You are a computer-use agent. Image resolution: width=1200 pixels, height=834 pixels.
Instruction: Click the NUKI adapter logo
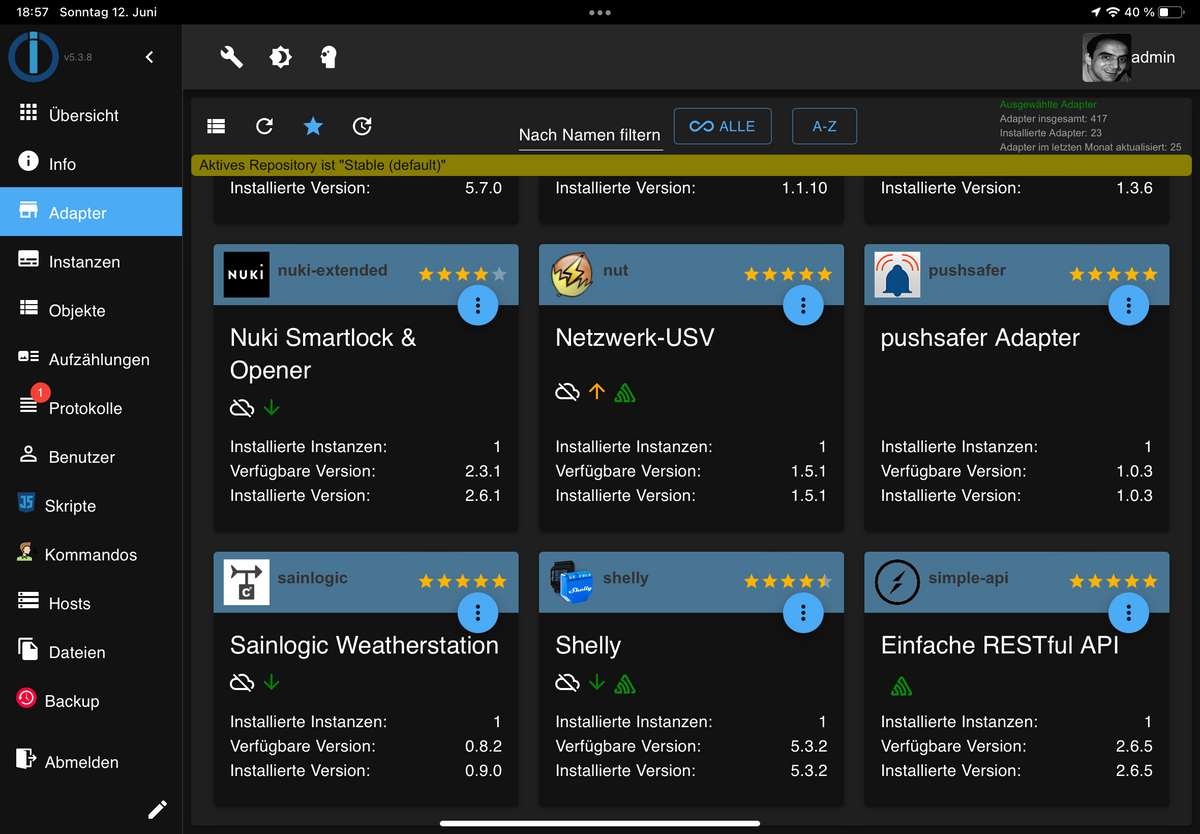coord(246,274)
